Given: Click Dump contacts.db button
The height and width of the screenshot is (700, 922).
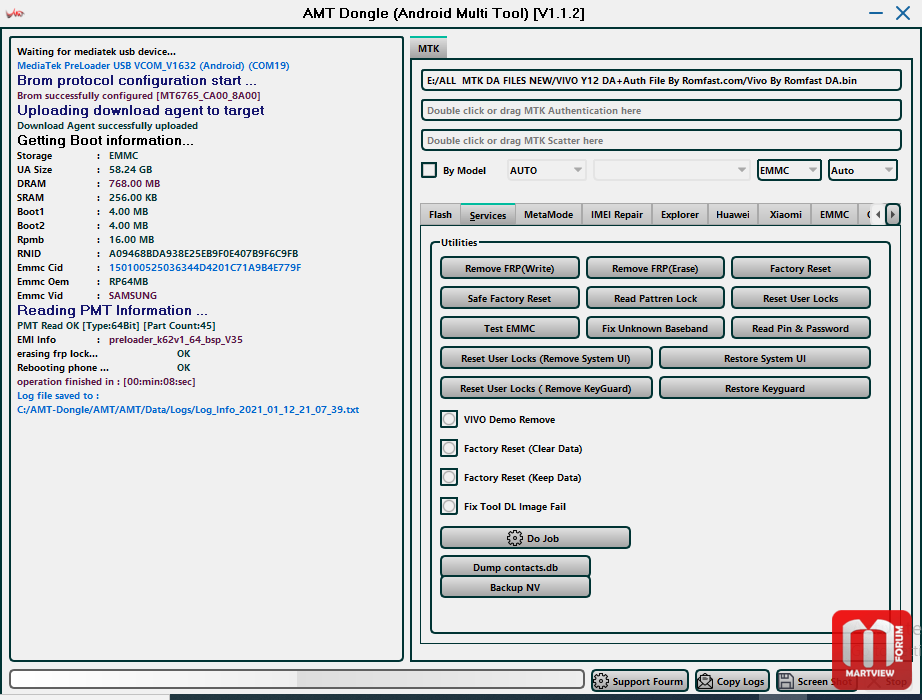Looking at the screenshot, I should [515, 567].
